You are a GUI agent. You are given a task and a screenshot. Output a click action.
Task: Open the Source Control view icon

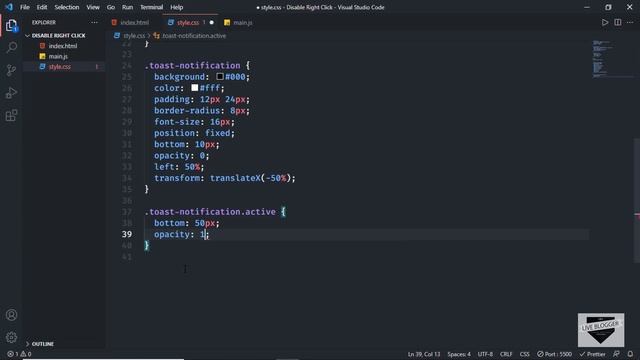point(11,70)
